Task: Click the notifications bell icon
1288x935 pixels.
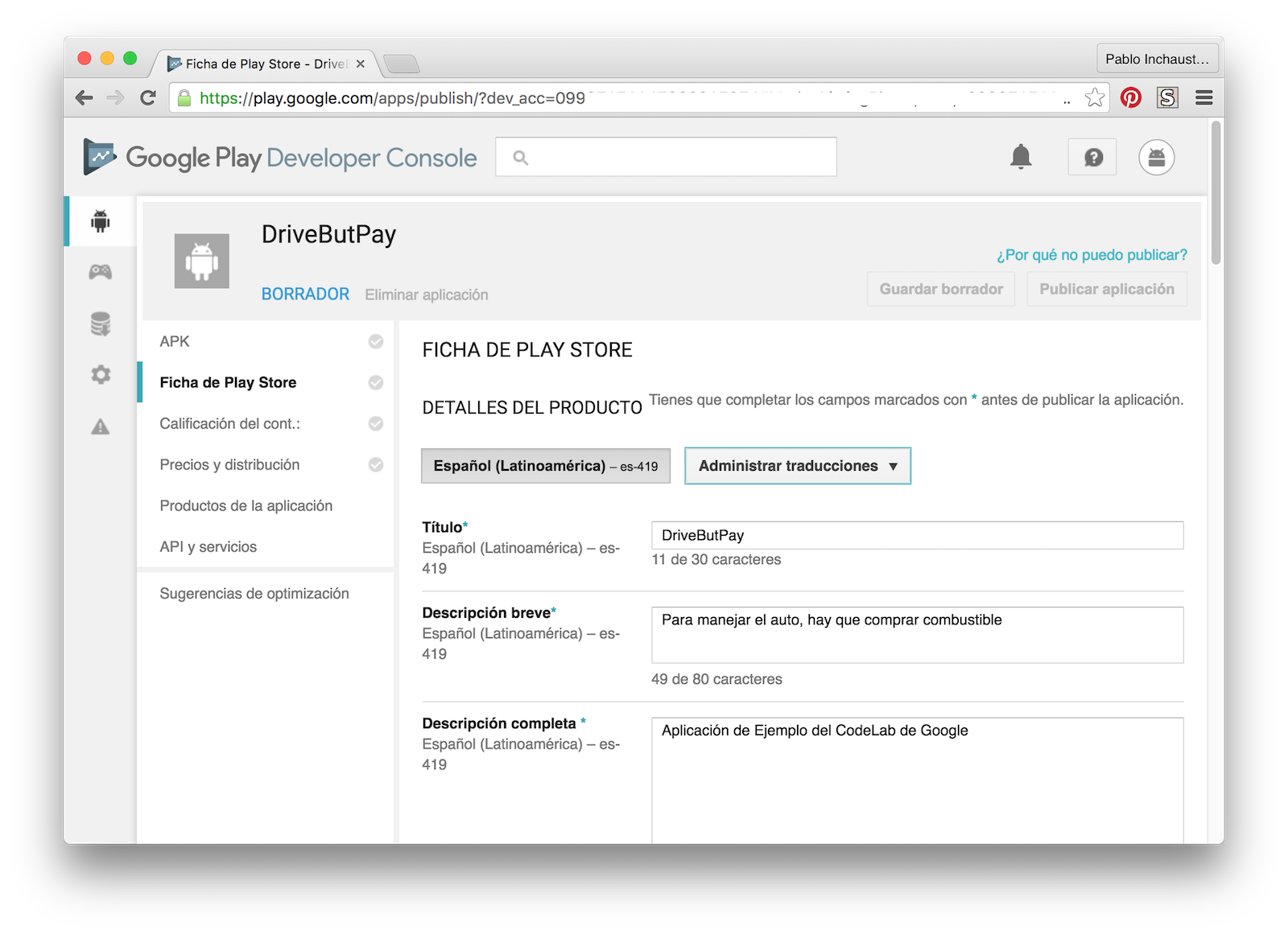Action: click(1021, 157)
